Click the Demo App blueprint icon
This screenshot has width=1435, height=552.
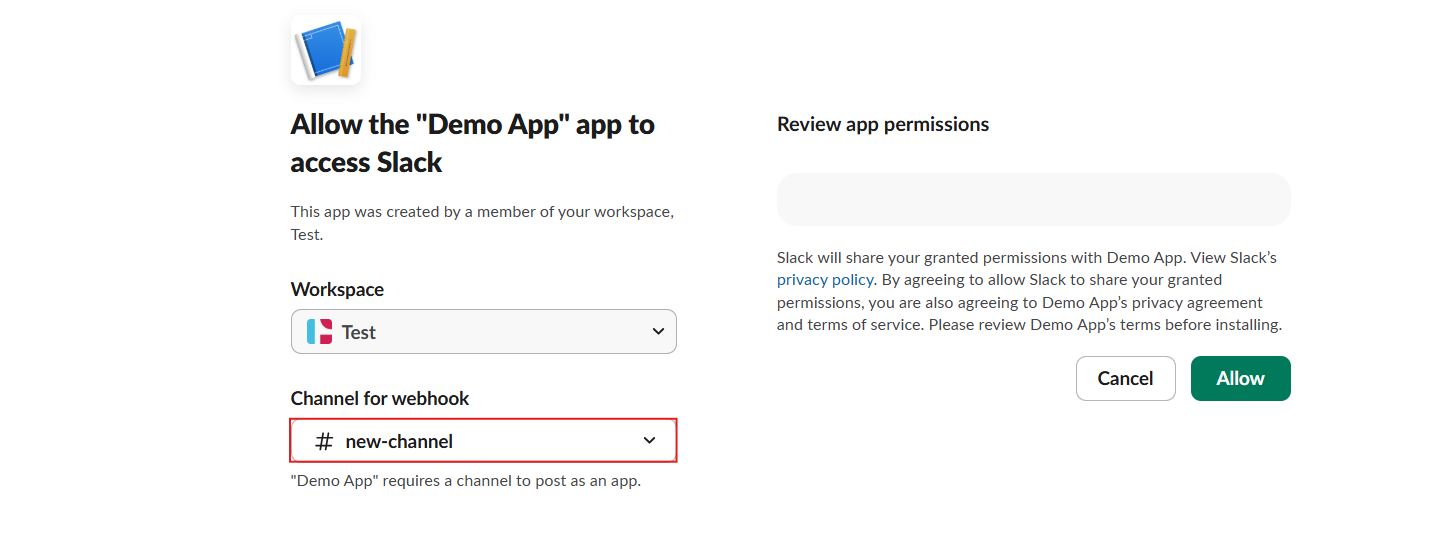325,50
